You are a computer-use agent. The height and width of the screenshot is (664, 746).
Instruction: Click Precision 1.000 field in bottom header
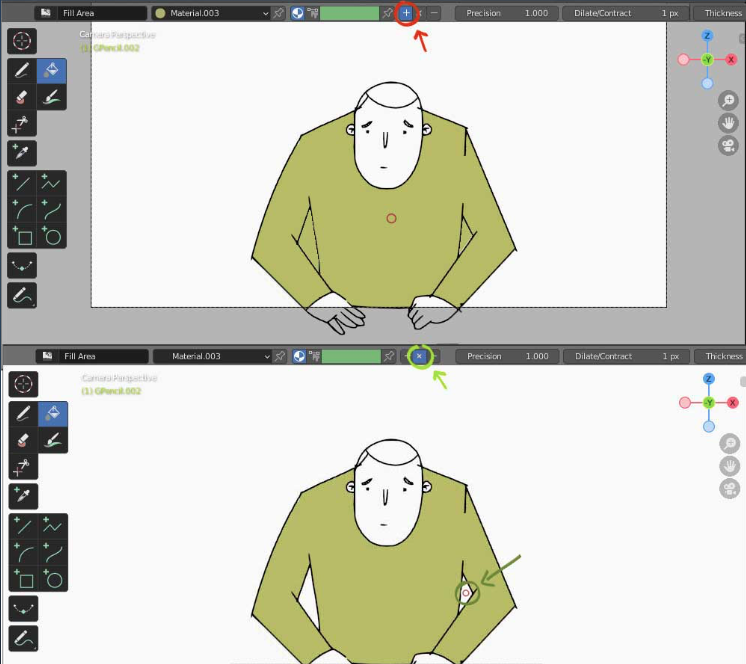click(508, 356)
